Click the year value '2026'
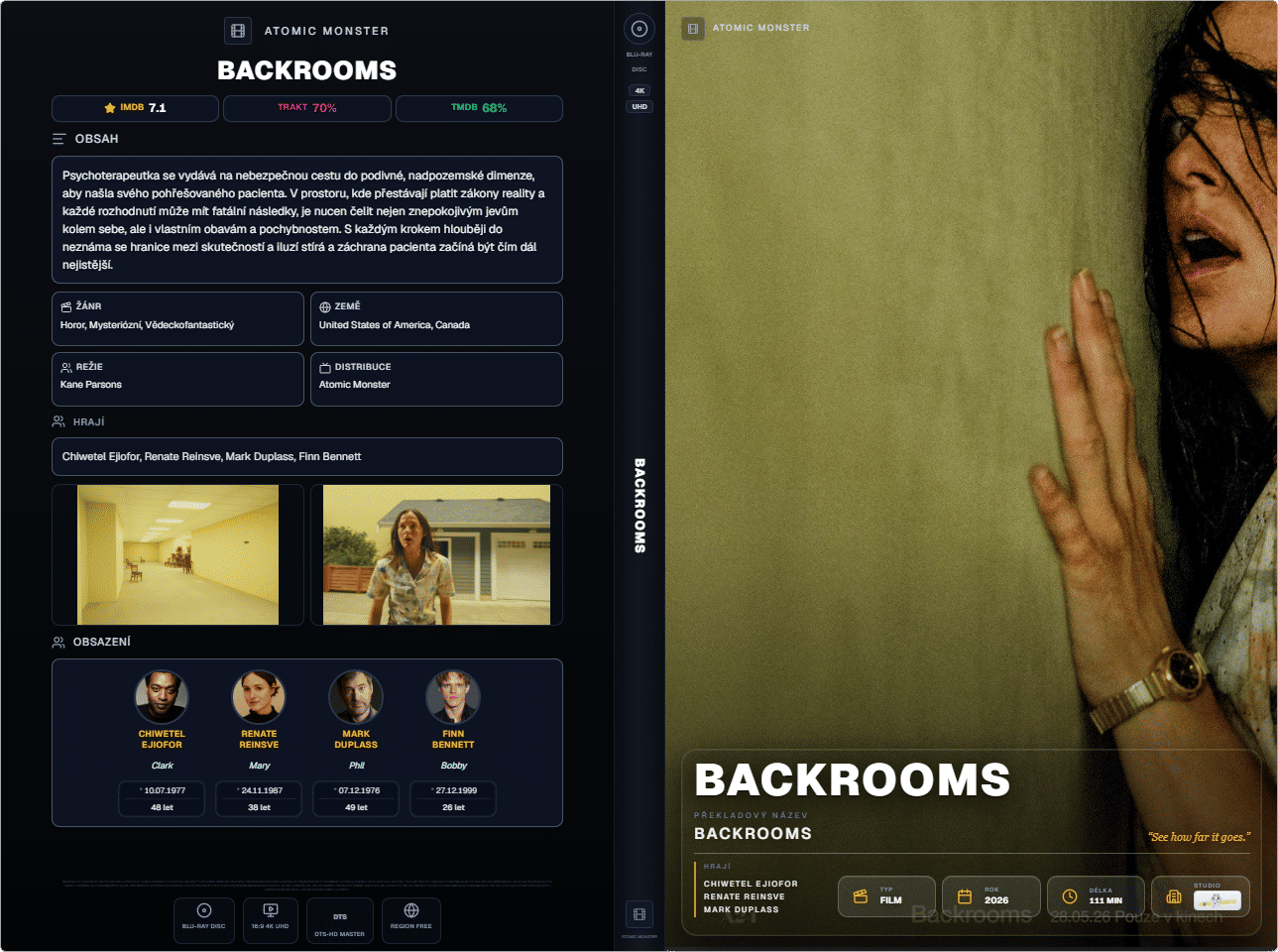Viewport: 1278px width, 952px height. click(996, 900)
